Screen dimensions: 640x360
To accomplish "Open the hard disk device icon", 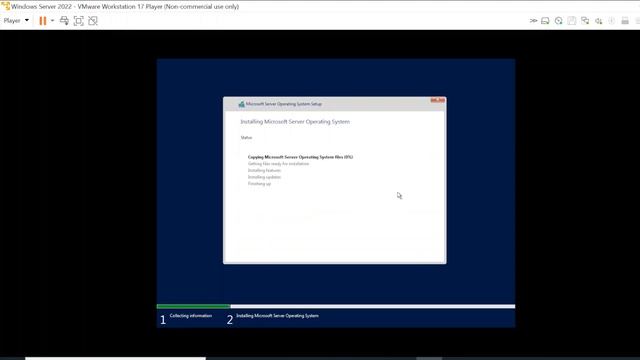I will [545, 21].
